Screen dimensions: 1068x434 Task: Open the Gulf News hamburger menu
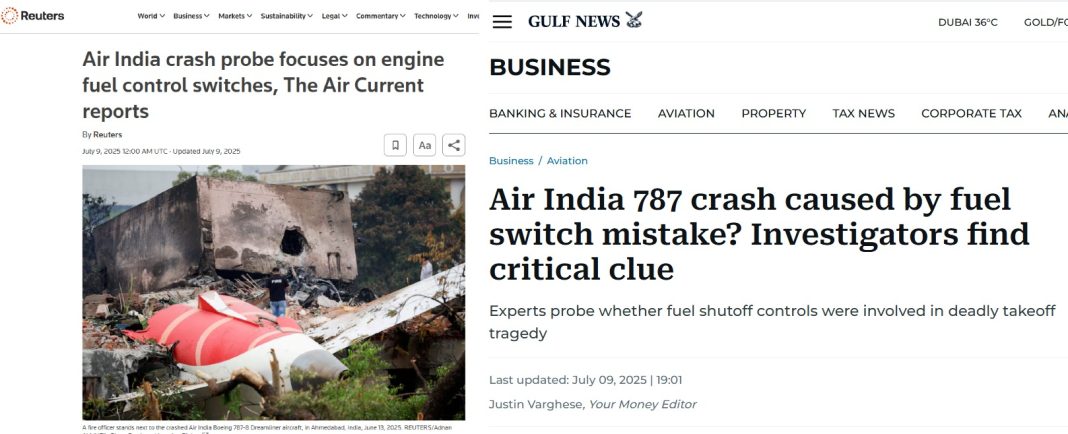click(502, 22)
